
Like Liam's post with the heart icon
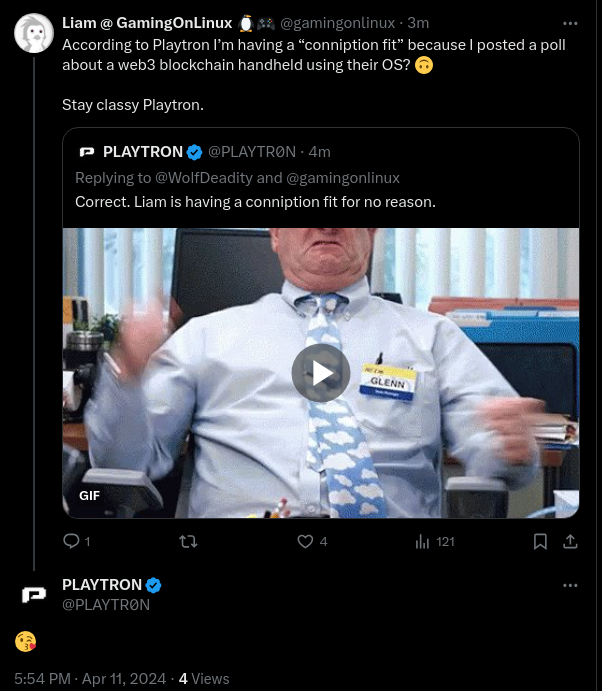pyautogui.click(x=306, y=541)
